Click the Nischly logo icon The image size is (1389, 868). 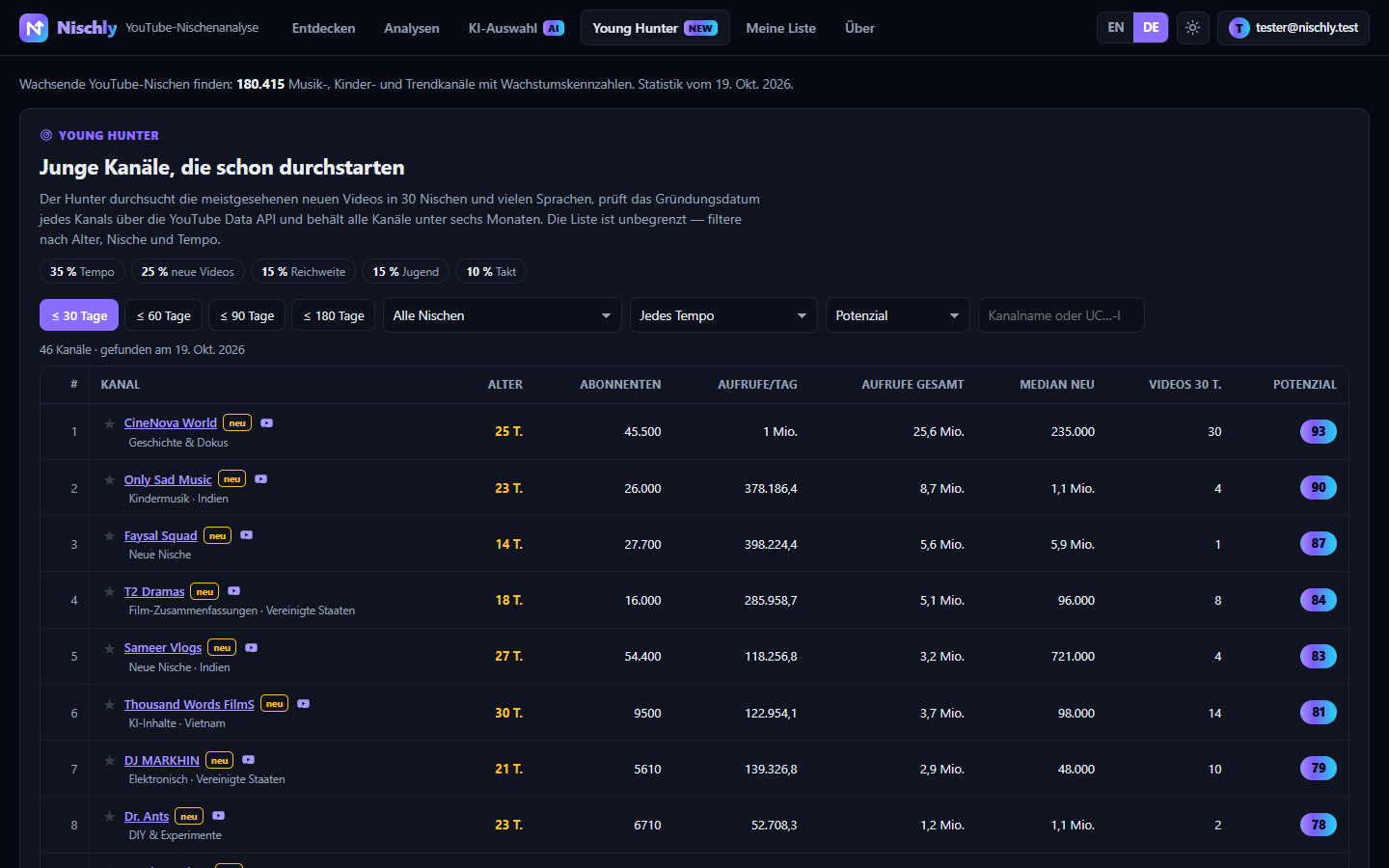tap(34, 28)
